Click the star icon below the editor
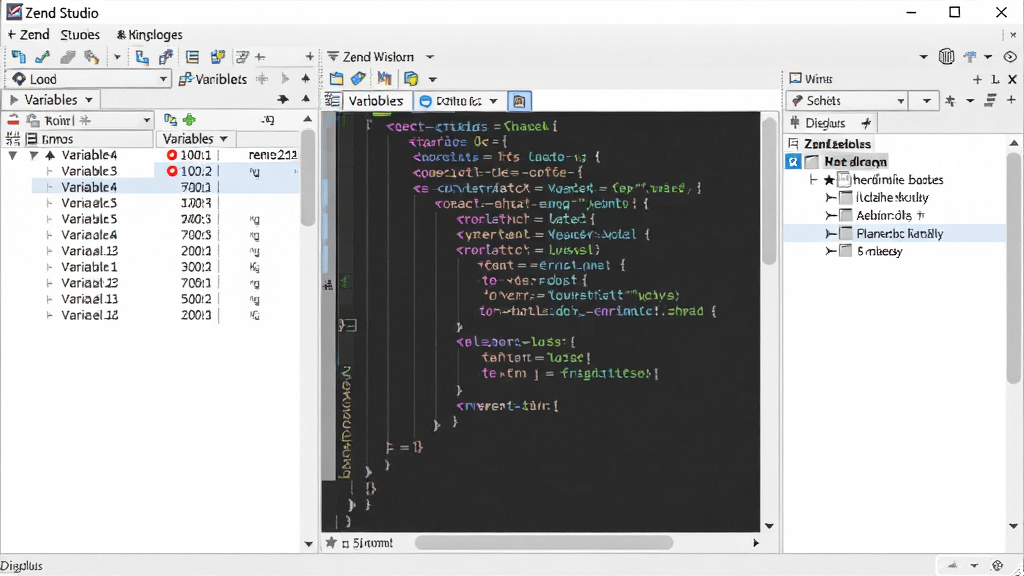This screenshot has width=1024, height=576. 331,543
